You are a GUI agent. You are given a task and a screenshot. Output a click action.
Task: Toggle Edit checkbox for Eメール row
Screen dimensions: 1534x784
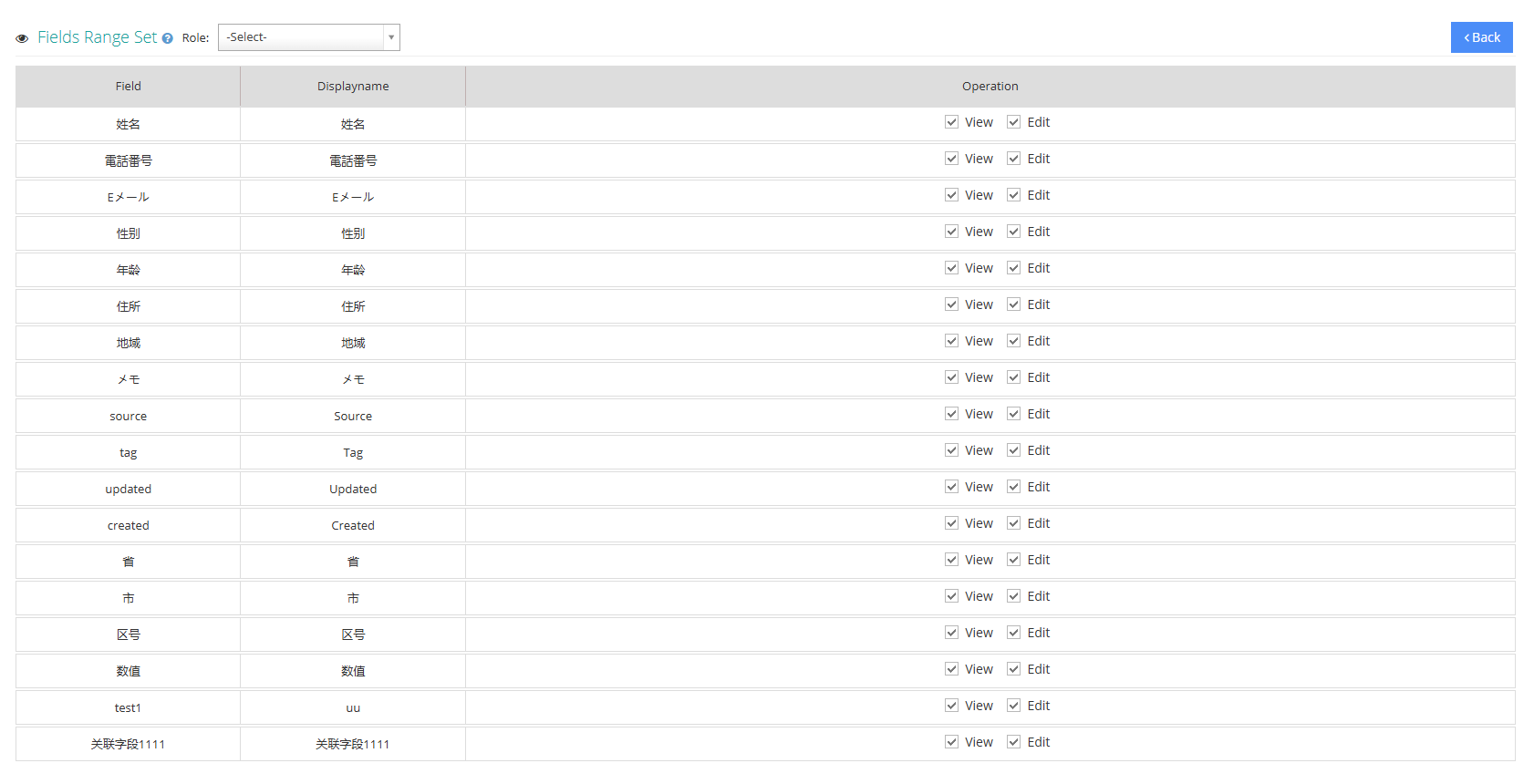click(x=1013, y=195)
